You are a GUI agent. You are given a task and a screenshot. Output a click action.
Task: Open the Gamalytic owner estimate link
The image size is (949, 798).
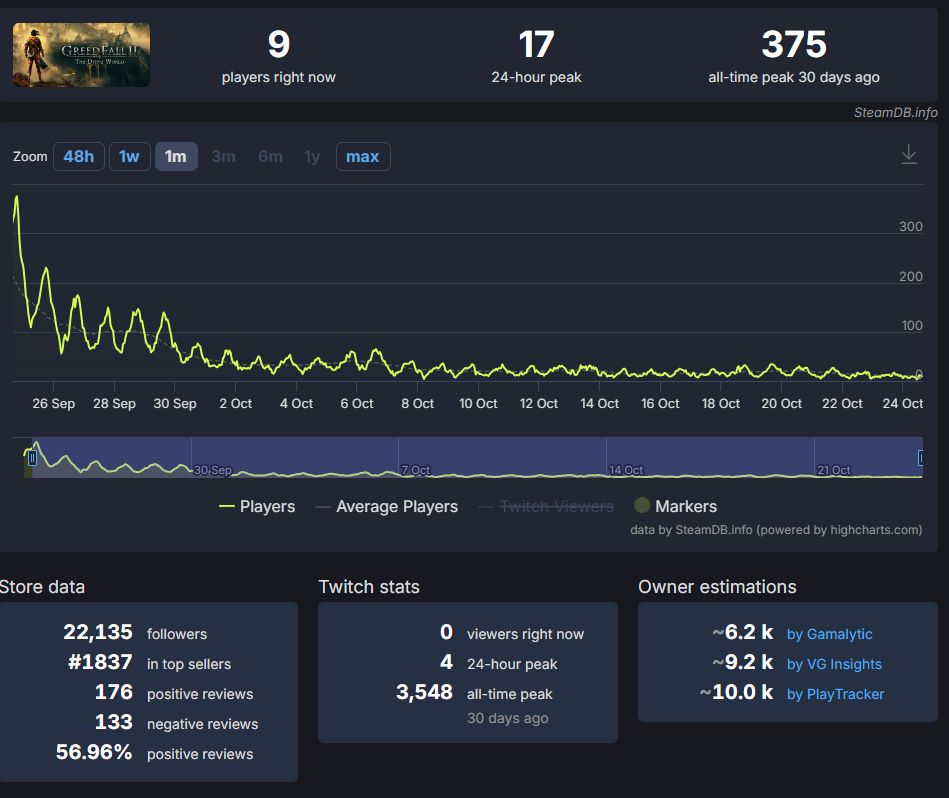(829, 634)
